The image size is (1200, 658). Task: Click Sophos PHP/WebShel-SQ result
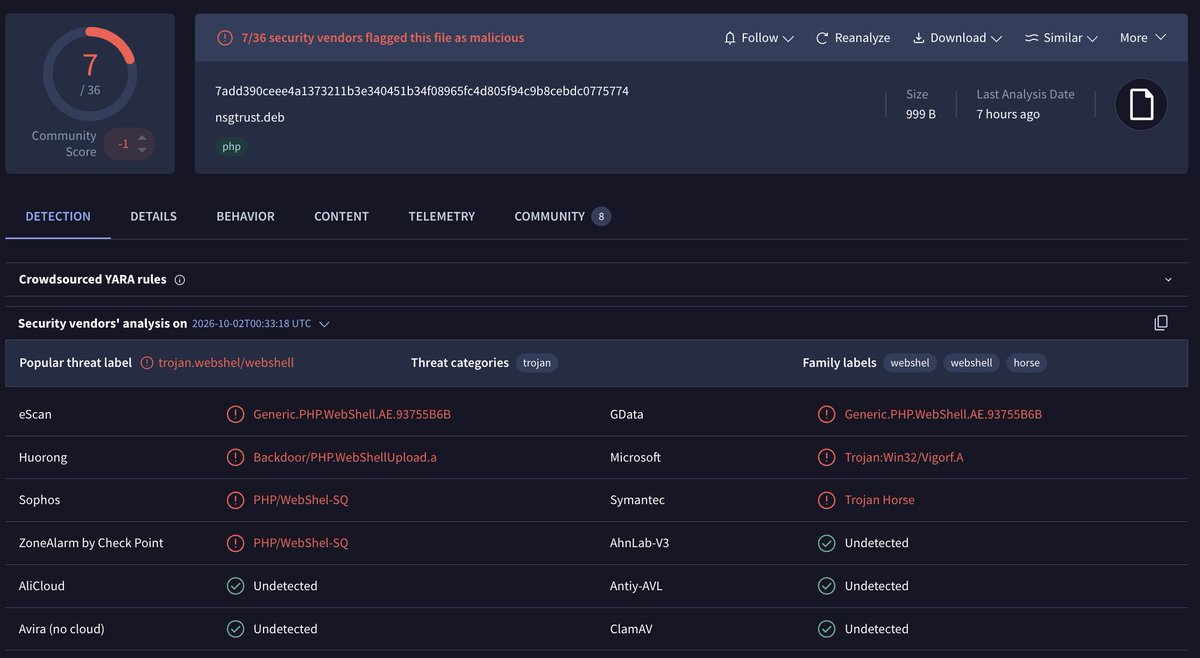[301, 500]
